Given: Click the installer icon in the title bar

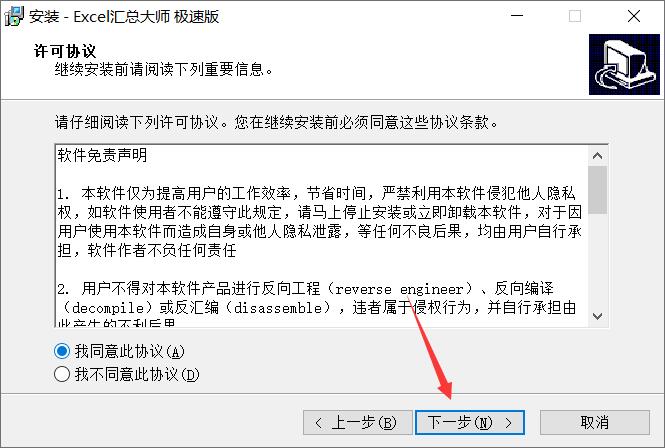Looking at the screenshot, I should tap(14, 16).
